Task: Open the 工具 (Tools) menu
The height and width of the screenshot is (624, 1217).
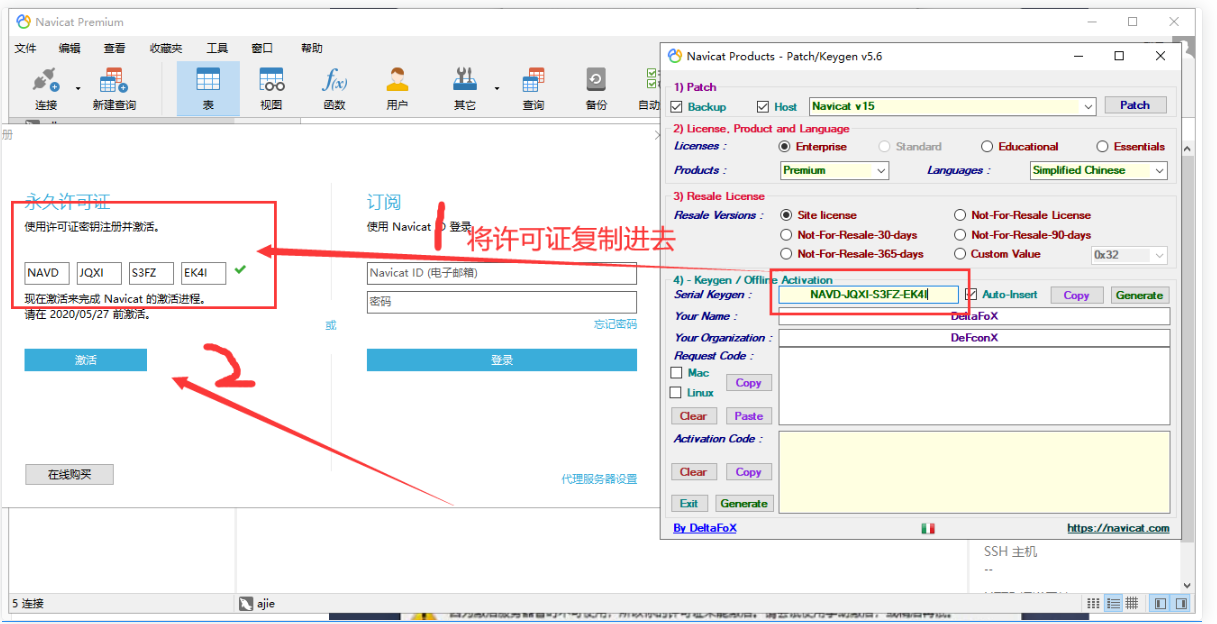Action: 217,48
